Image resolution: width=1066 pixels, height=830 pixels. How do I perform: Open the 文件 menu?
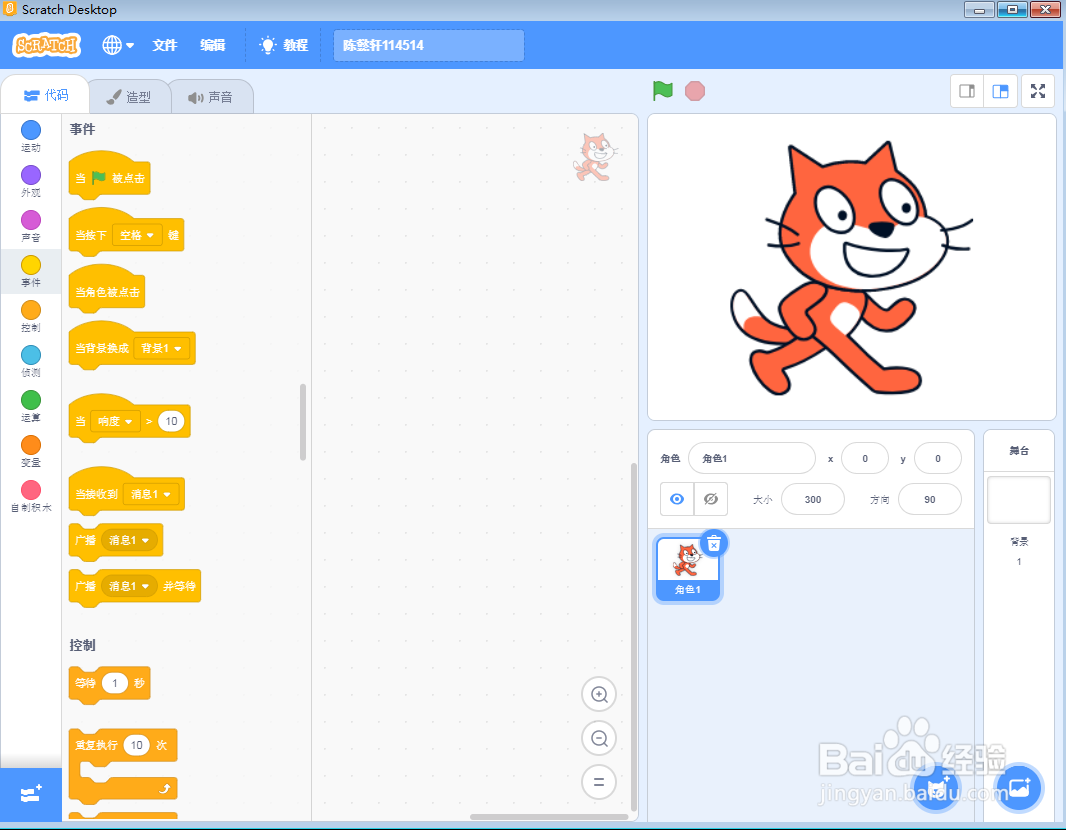[x=165, y=45]
